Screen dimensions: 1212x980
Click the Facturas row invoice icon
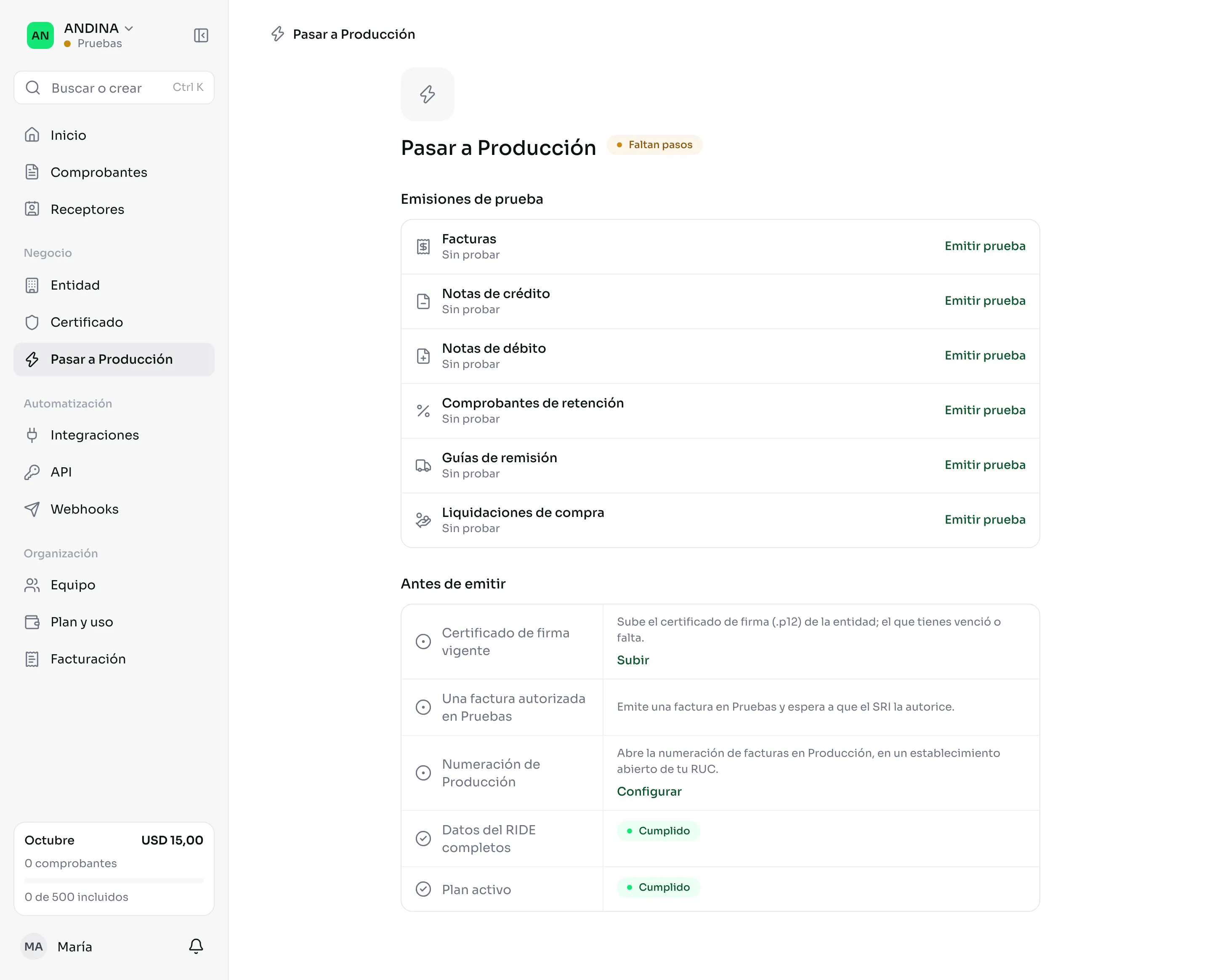point(423,247)
